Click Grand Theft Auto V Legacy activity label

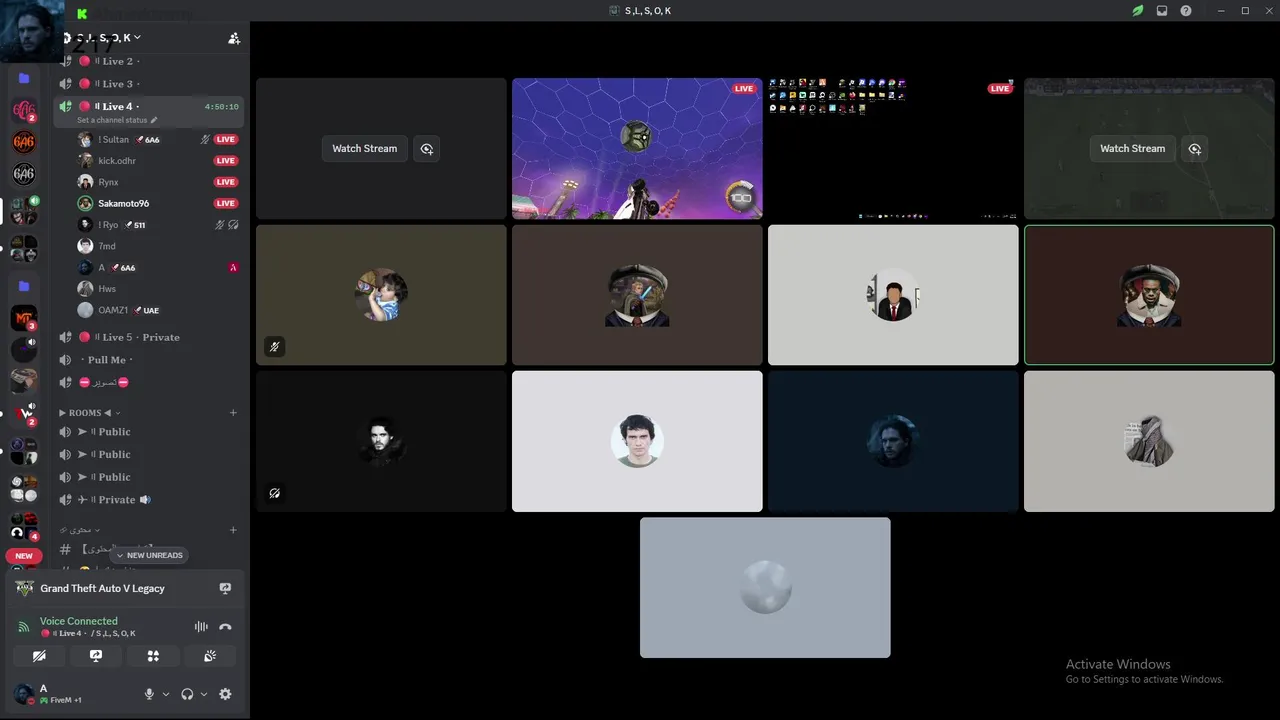point(102,589)
